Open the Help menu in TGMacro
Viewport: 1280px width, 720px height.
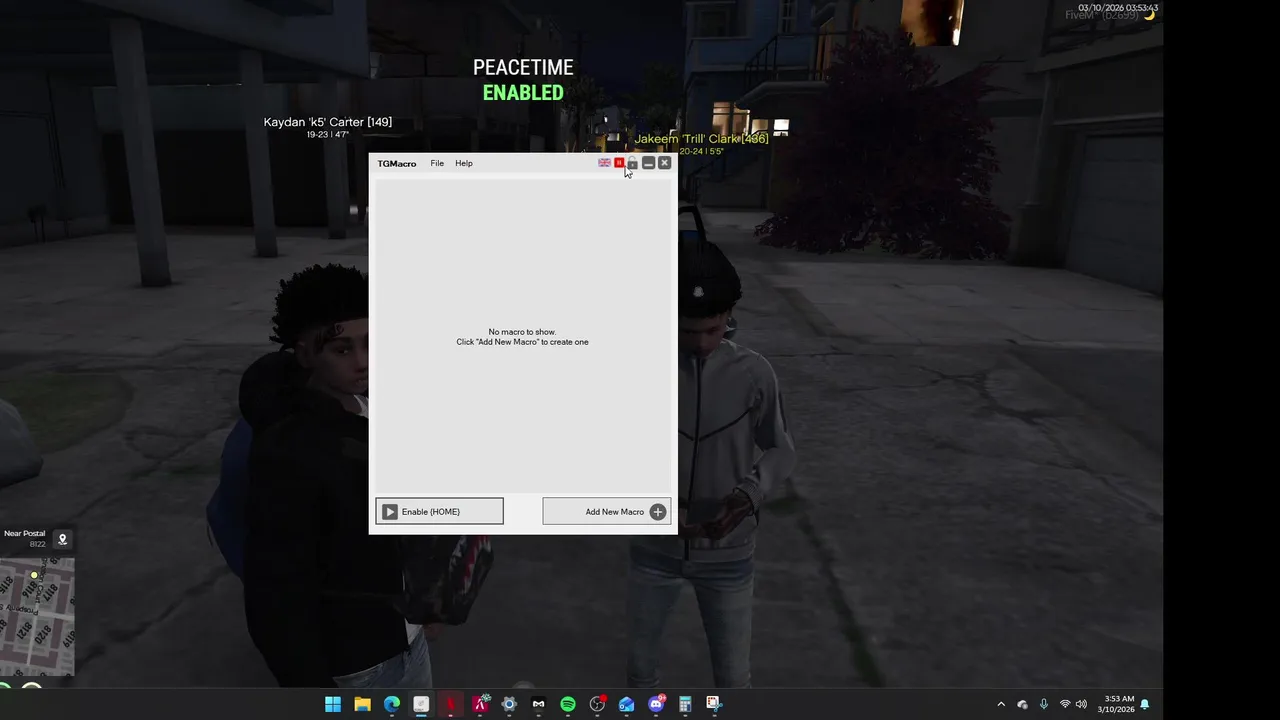tap(464, 163)
